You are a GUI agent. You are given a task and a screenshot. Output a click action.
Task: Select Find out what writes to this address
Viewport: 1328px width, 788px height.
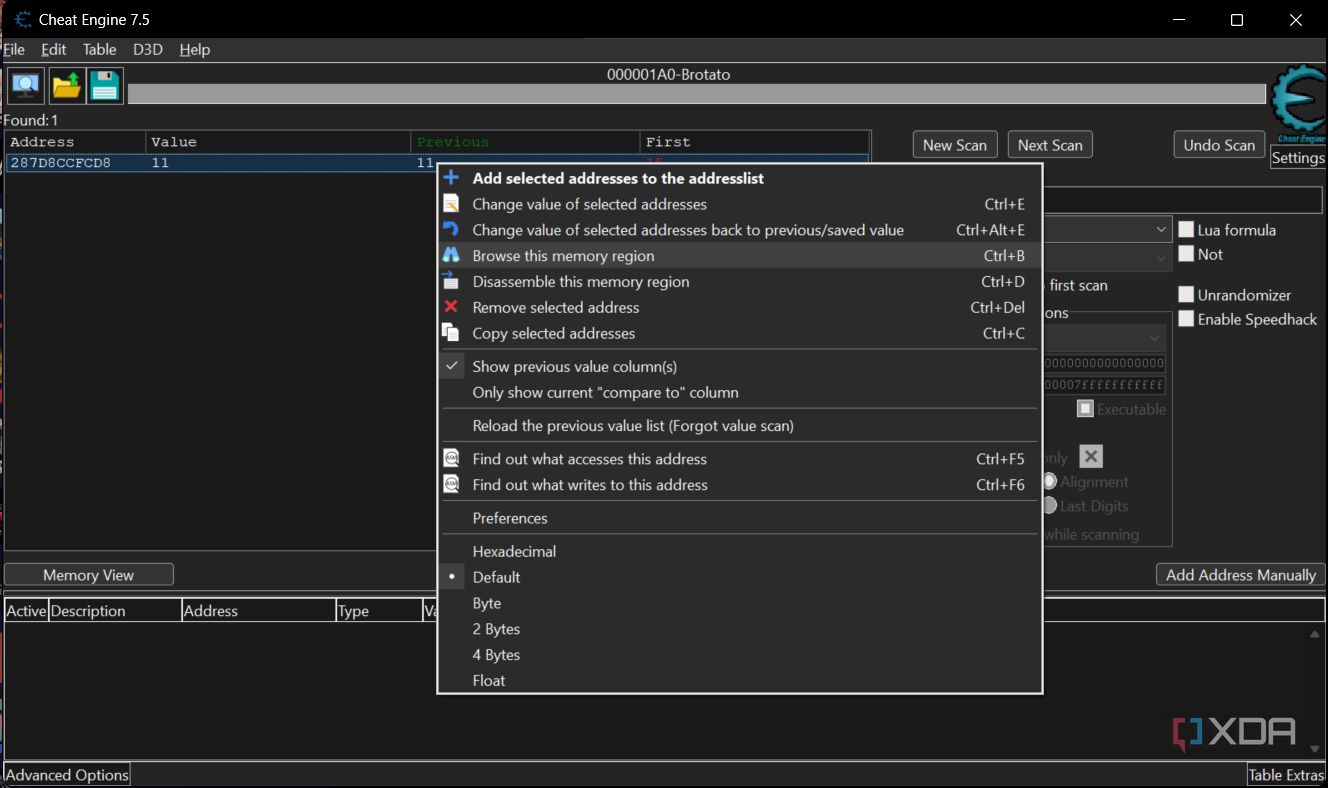[x=590, y=485]
